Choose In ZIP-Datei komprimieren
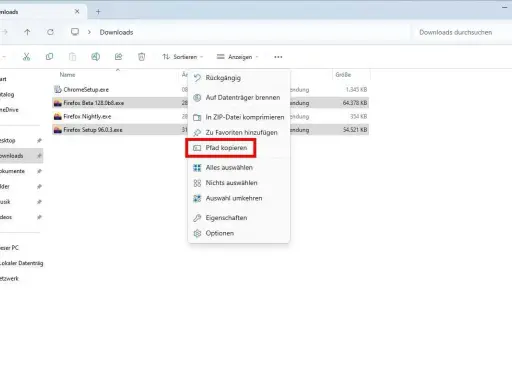This screenshot has height=384, width=512. [x=239, y=117]
